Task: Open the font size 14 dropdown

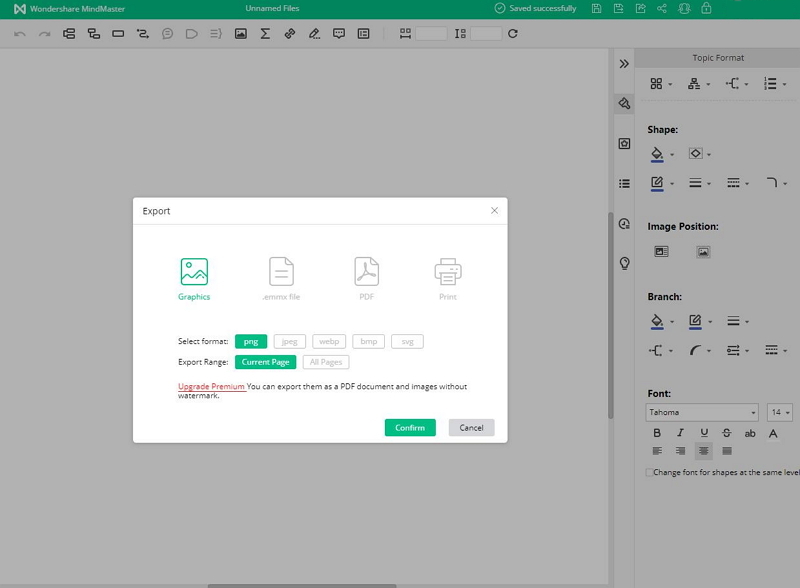Action: click(780, 412)
